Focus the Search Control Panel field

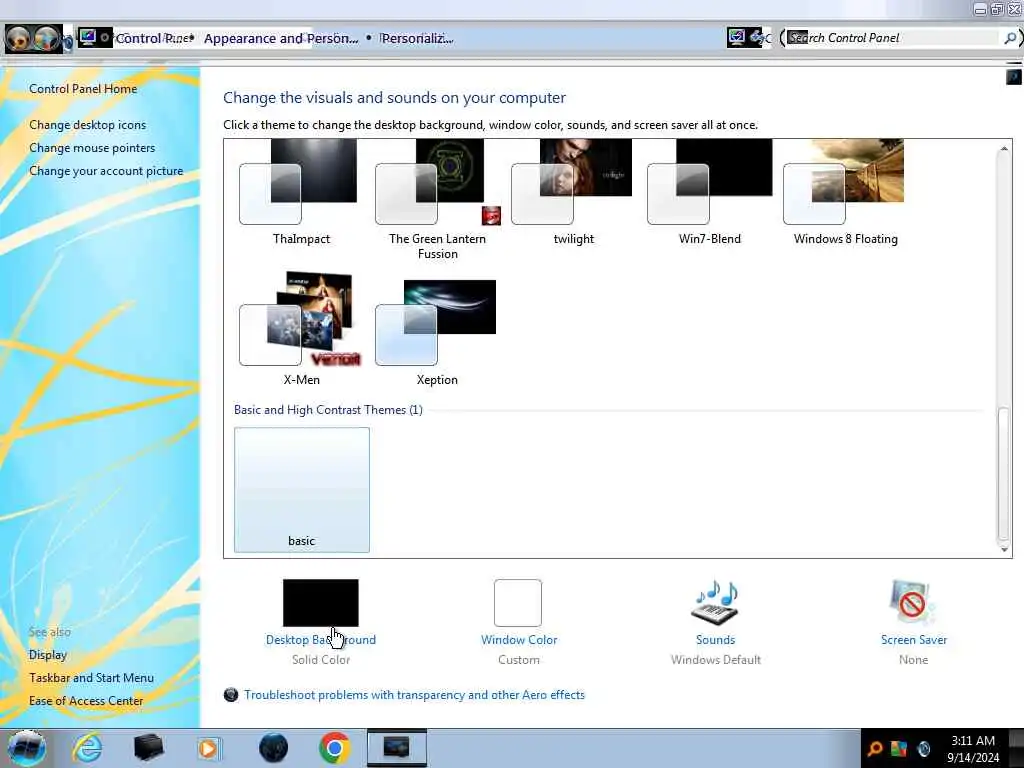click(x=893, y=38)
